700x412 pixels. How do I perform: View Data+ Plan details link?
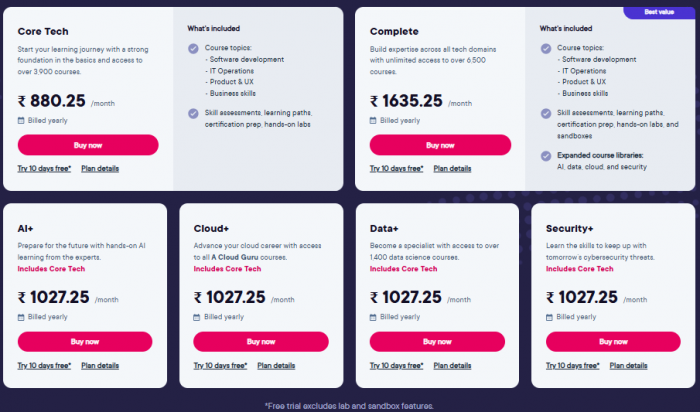pos(452,366)
